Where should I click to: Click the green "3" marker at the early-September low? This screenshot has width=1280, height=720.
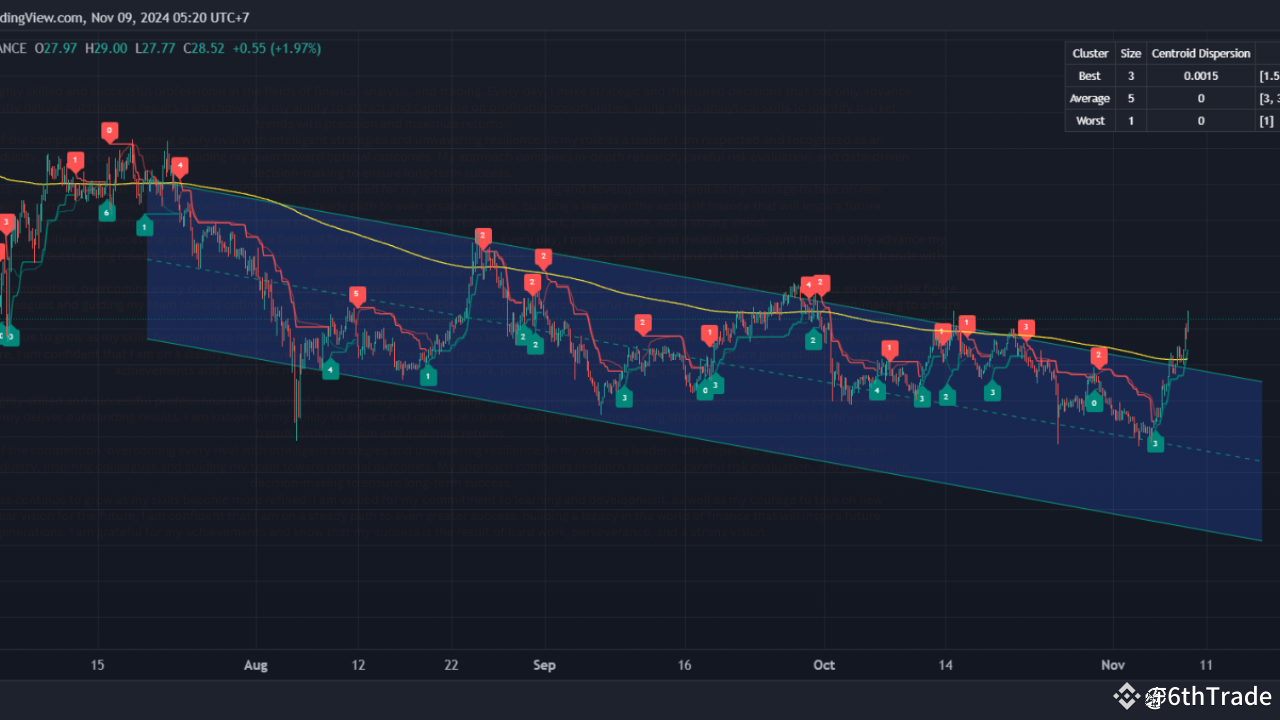click(624, 397)
